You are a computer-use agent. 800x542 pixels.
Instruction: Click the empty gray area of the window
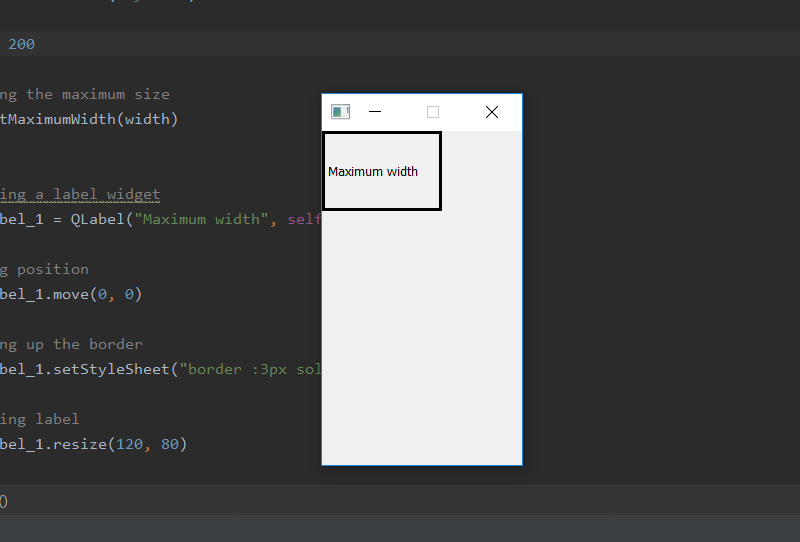[x=422, y=337]
